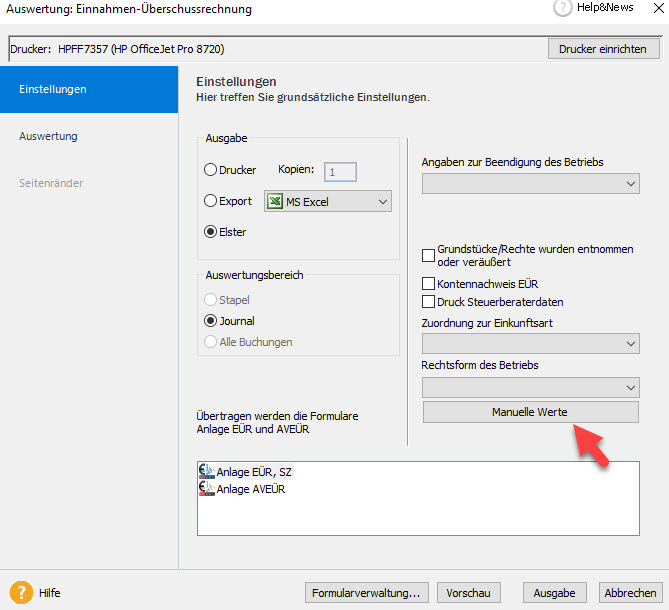Switch to the Seitenränder sidebar tab

(89, 183)
